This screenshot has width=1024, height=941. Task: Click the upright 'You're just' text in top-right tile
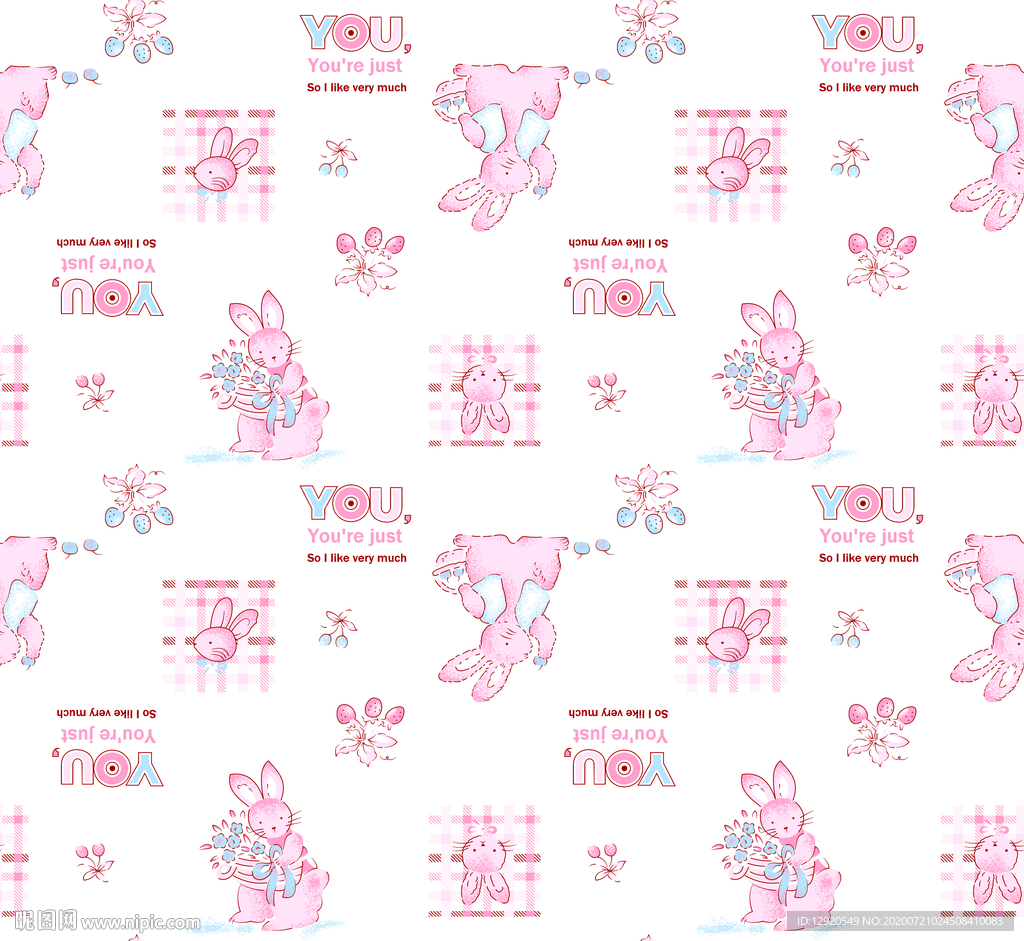[867, 66]
